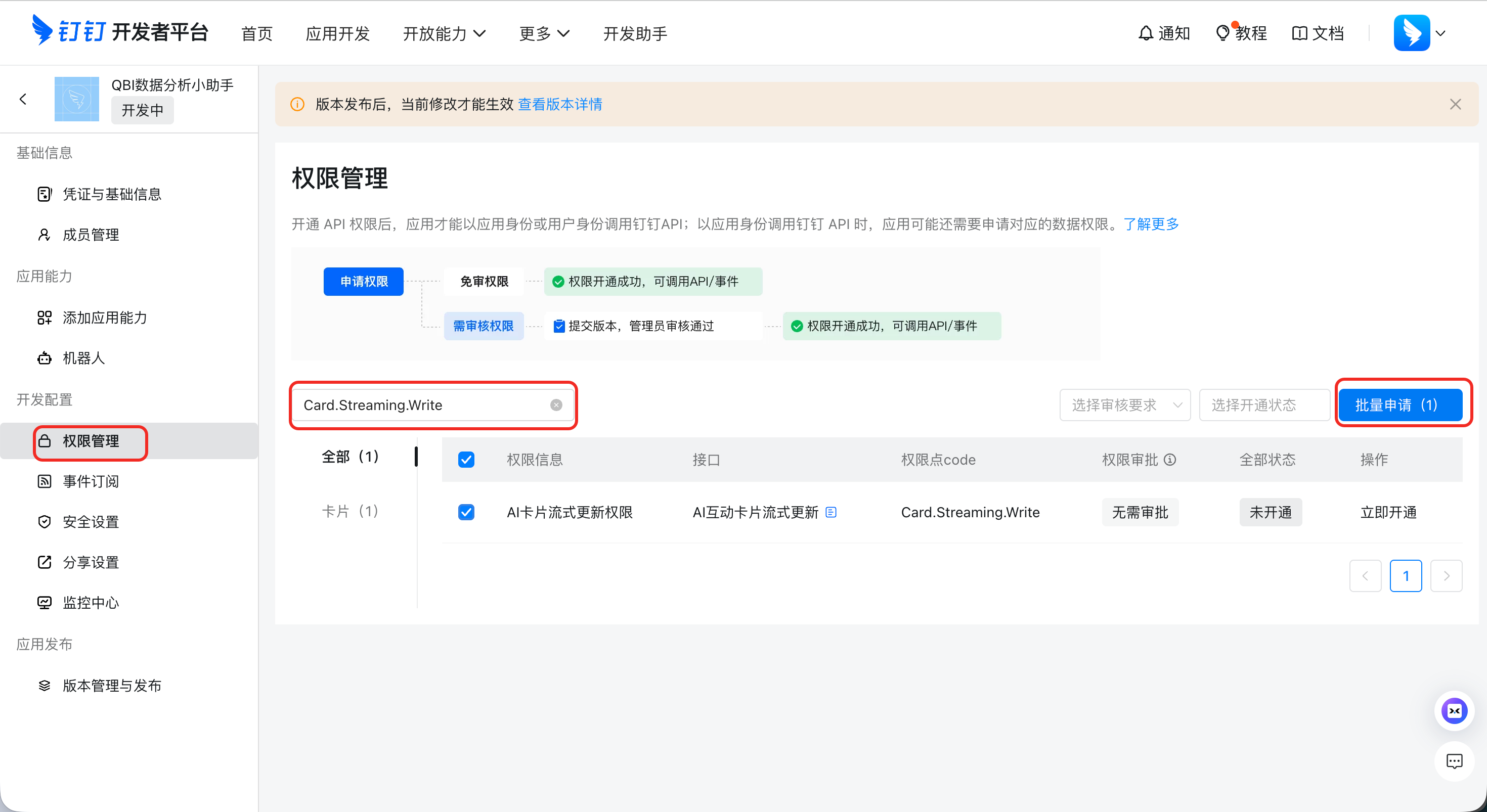Click the 监控中心 monitor icon
The width and height of the screenshot is (1487, 812).
coord(45,603)
